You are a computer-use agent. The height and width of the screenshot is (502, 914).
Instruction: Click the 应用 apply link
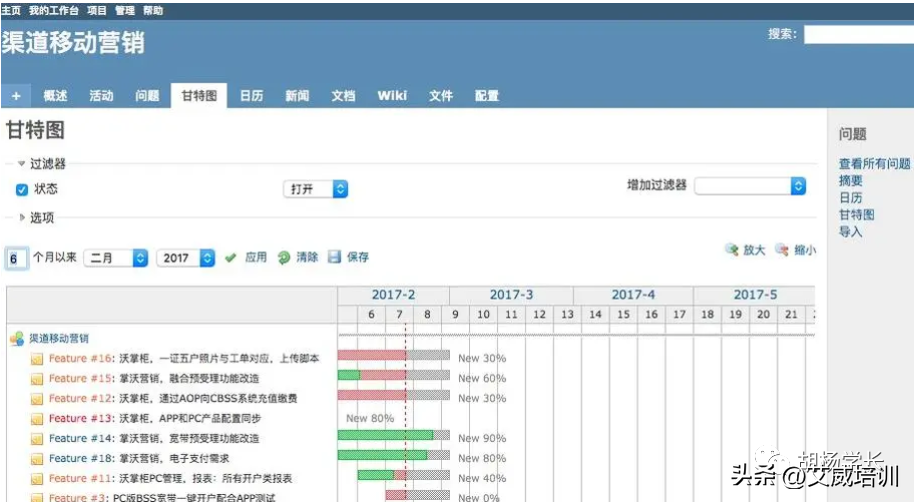click(256, 257)
